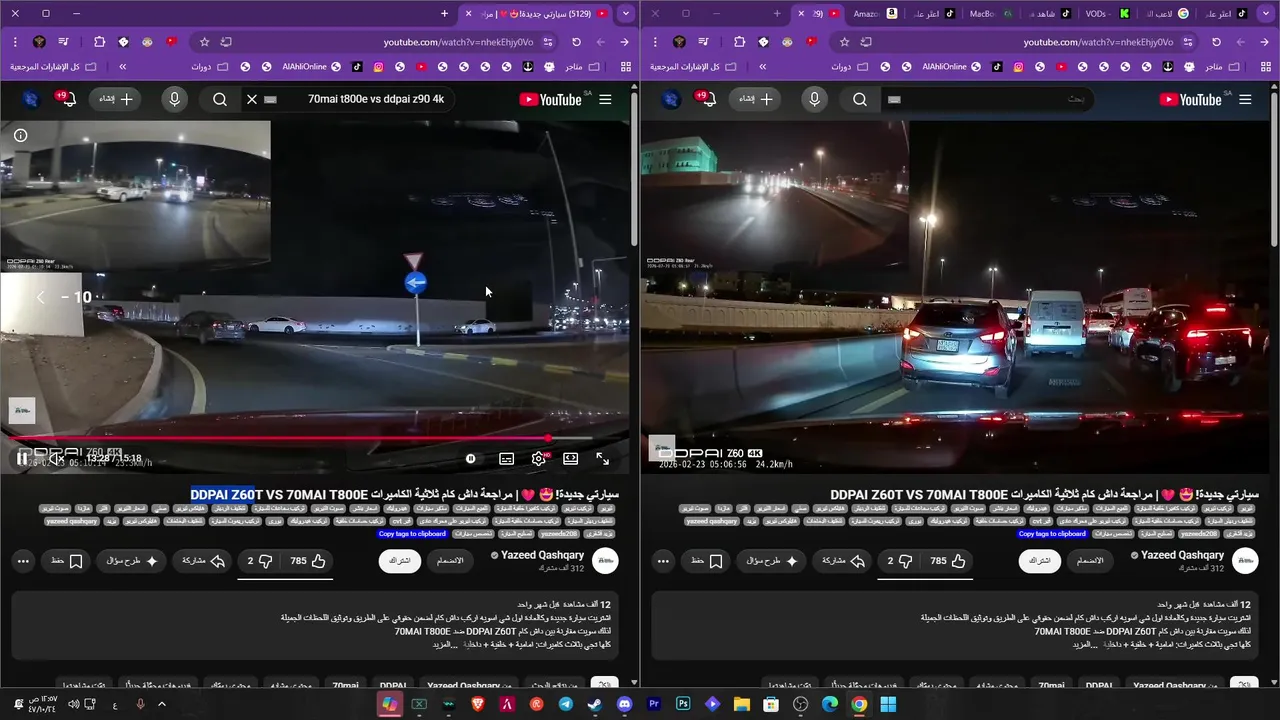This screenshot has height=720, width=1280.
Task: Start voice search in right YouTube window
Action: tap(814, 100)
